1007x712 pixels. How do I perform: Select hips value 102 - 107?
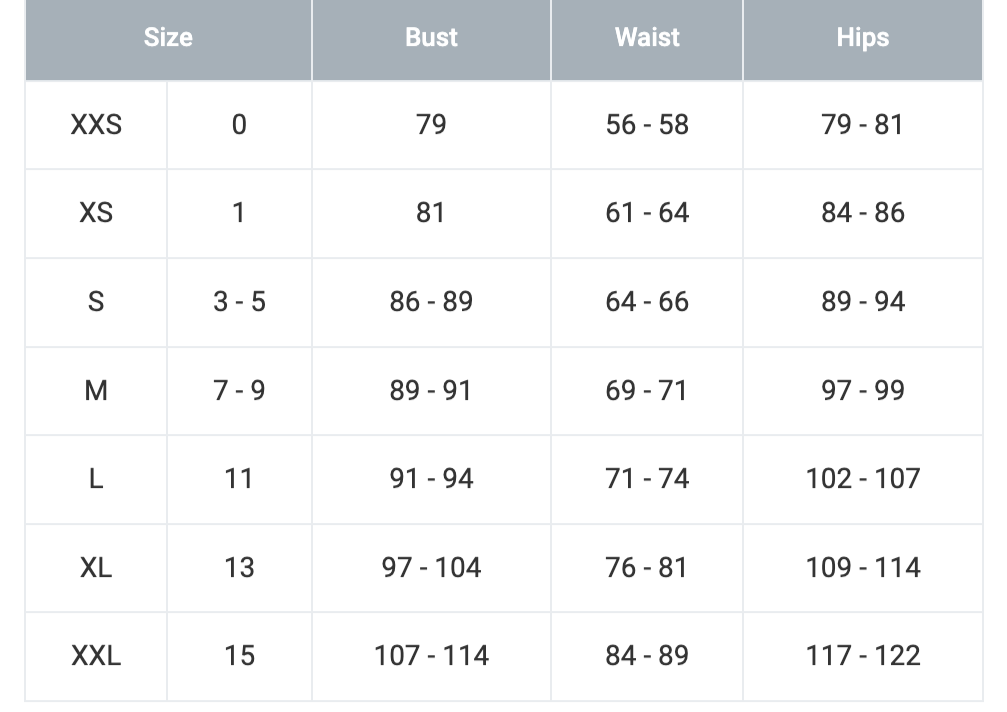[862, 478]
